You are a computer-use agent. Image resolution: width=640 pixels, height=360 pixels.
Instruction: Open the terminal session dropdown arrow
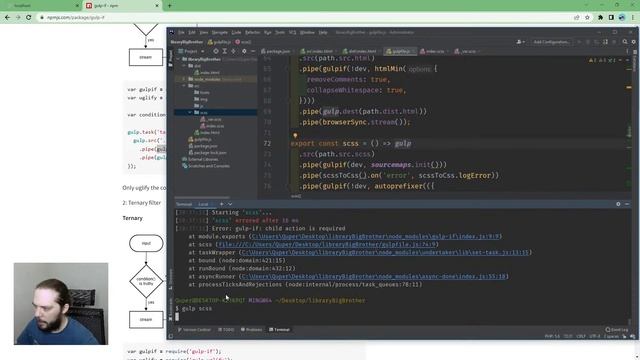[230, 204]
